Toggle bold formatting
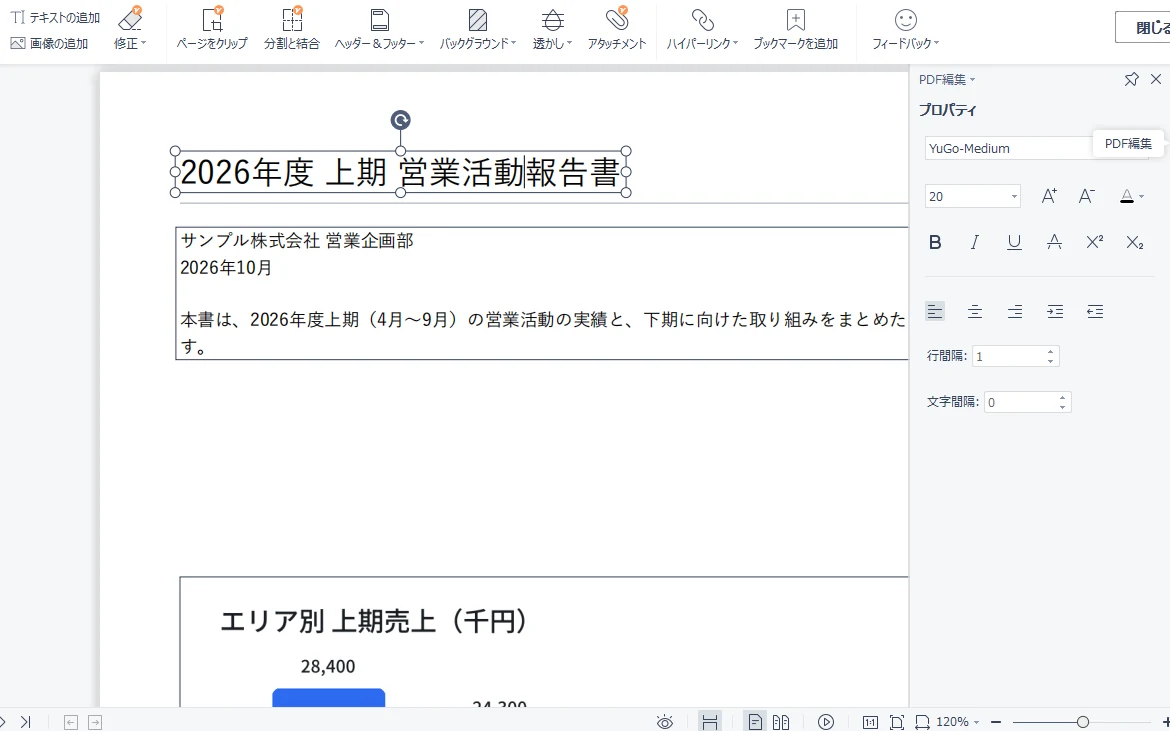The width and height of the screenshot is (1170, 731). pyautogui.click(x=935, y=242)
